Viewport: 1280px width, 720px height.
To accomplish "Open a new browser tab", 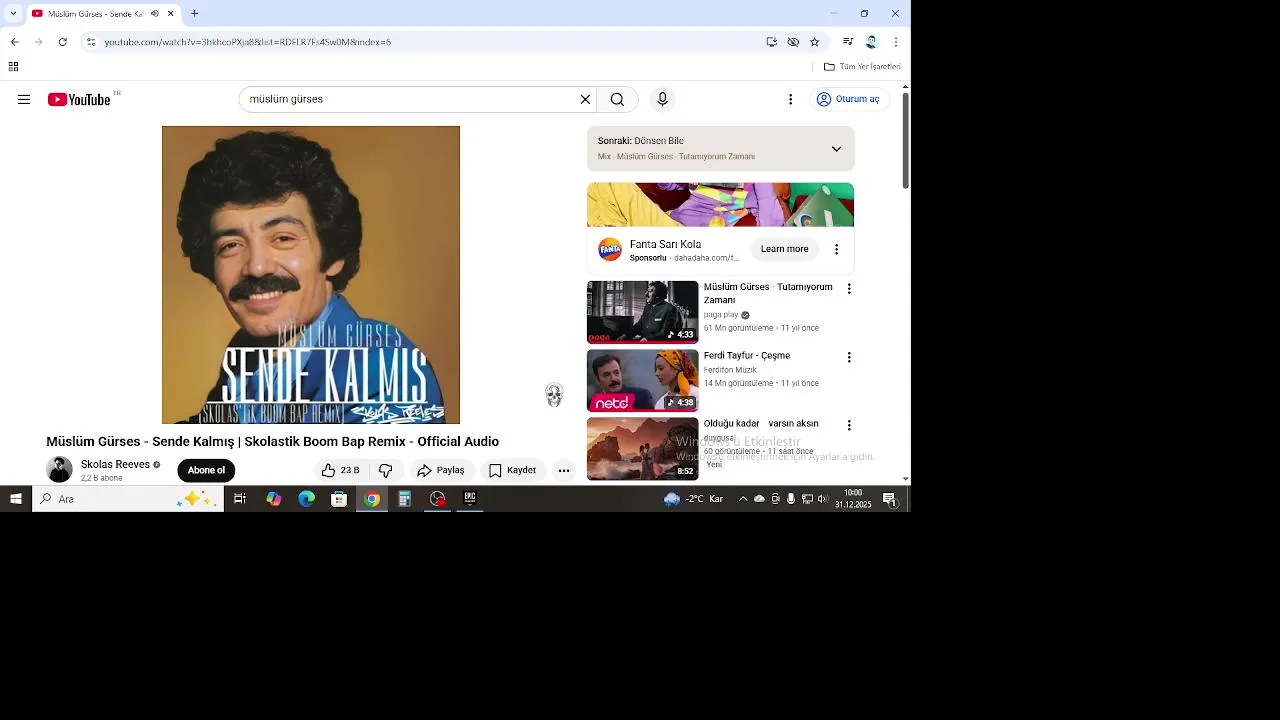I will click(x=195, y=14).
